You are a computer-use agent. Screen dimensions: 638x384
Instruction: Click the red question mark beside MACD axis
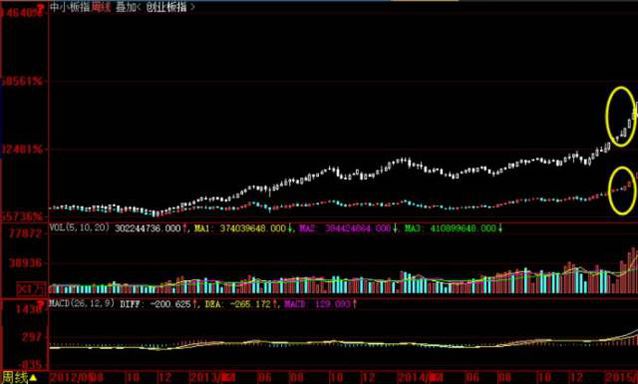pyautogui.click(x=40, y=305)
